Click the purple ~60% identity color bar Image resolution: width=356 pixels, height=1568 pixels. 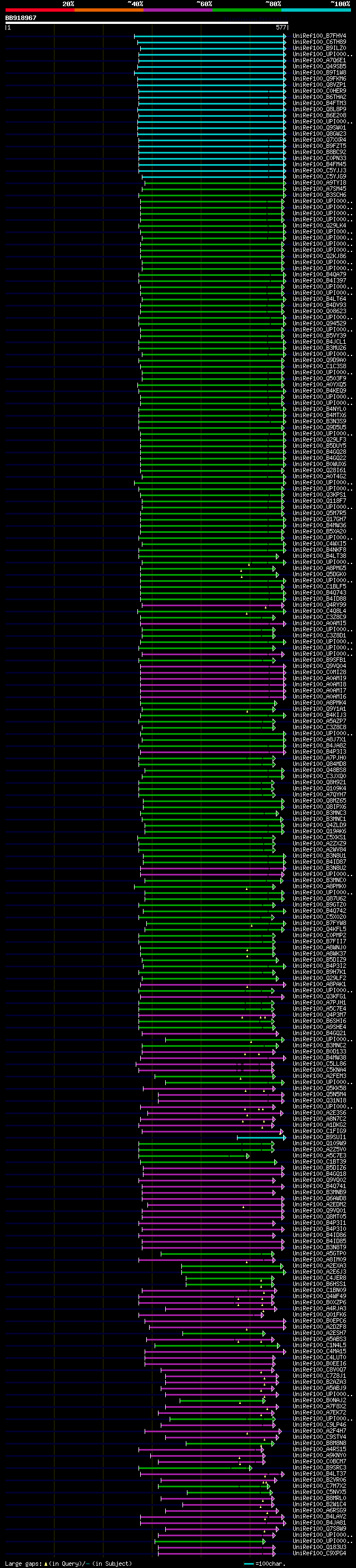(179, 10)
